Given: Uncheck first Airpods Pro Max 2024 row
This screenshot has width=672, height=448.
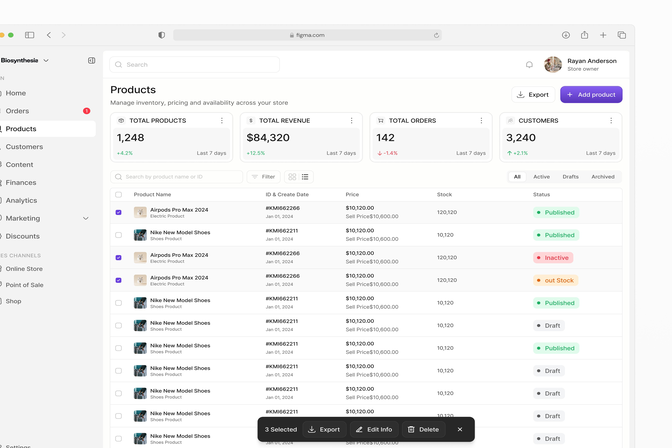Looking at the screenshot, I should pos(119,212).
